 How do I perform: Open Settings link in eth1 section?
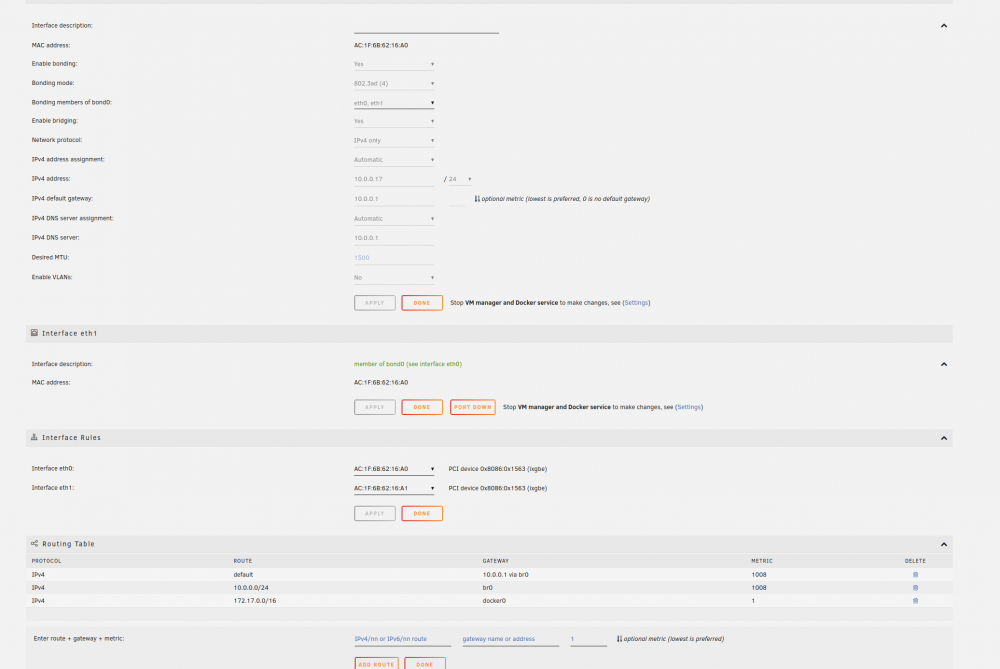(689, 407)
